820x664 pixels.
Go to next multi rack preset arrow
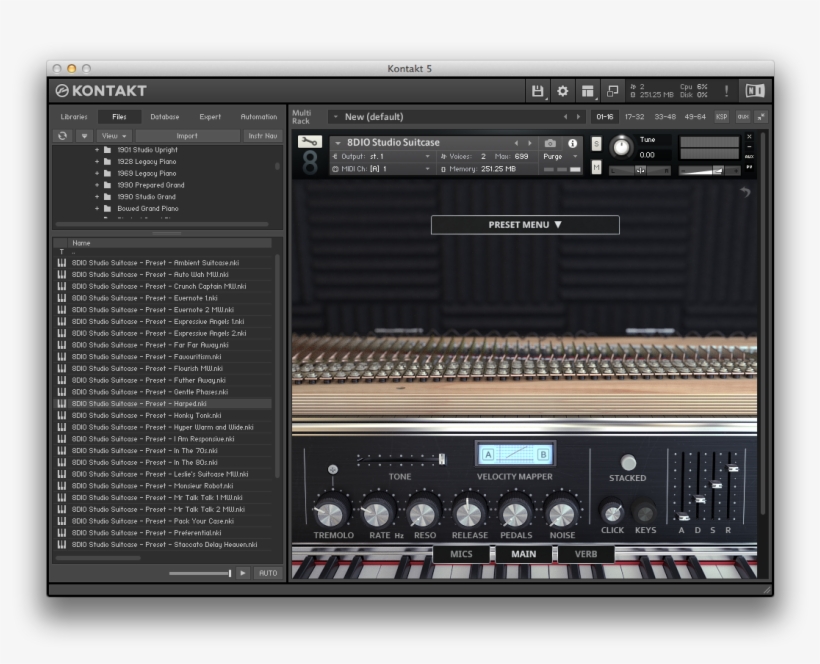(578, 117)
